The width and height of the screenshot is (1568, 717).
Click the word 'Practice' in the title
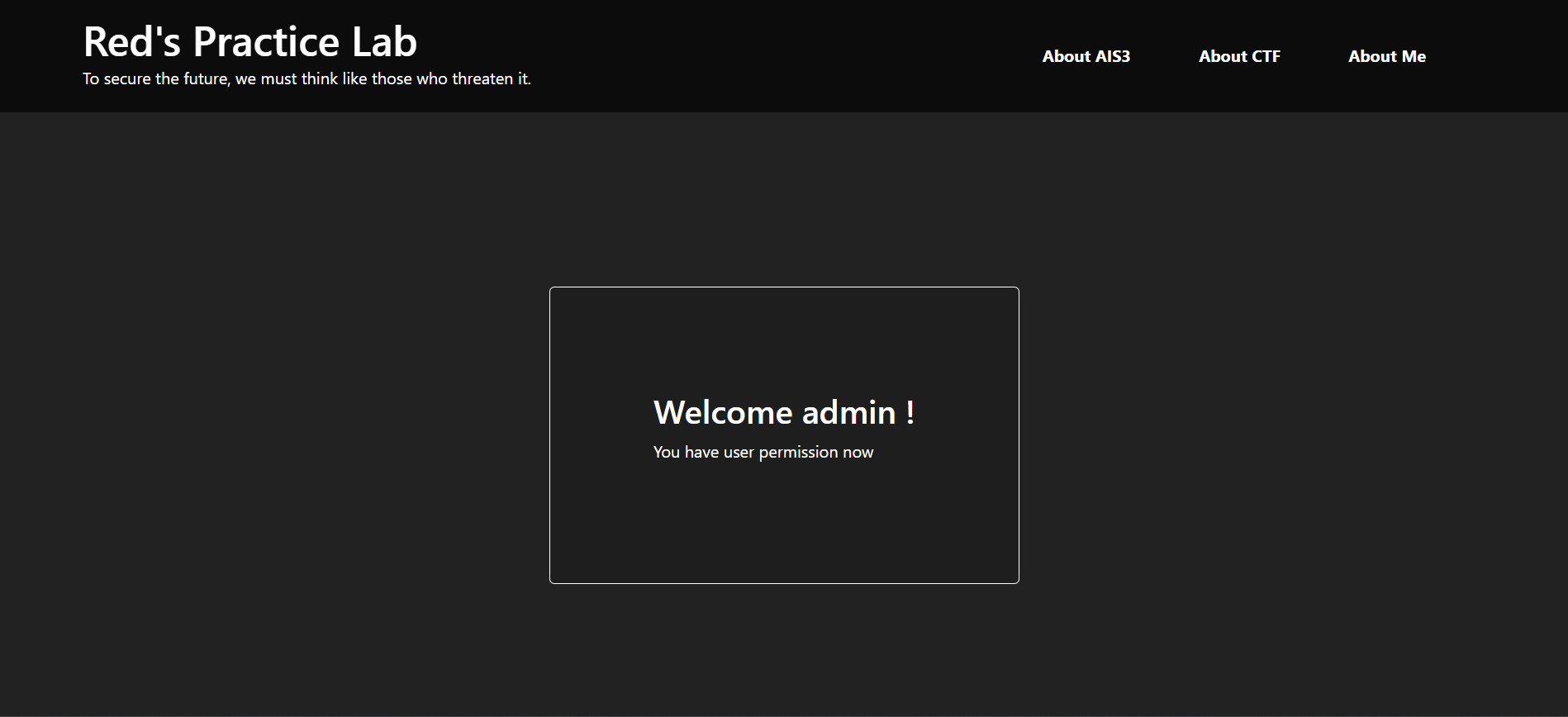(x=265, y=42)
